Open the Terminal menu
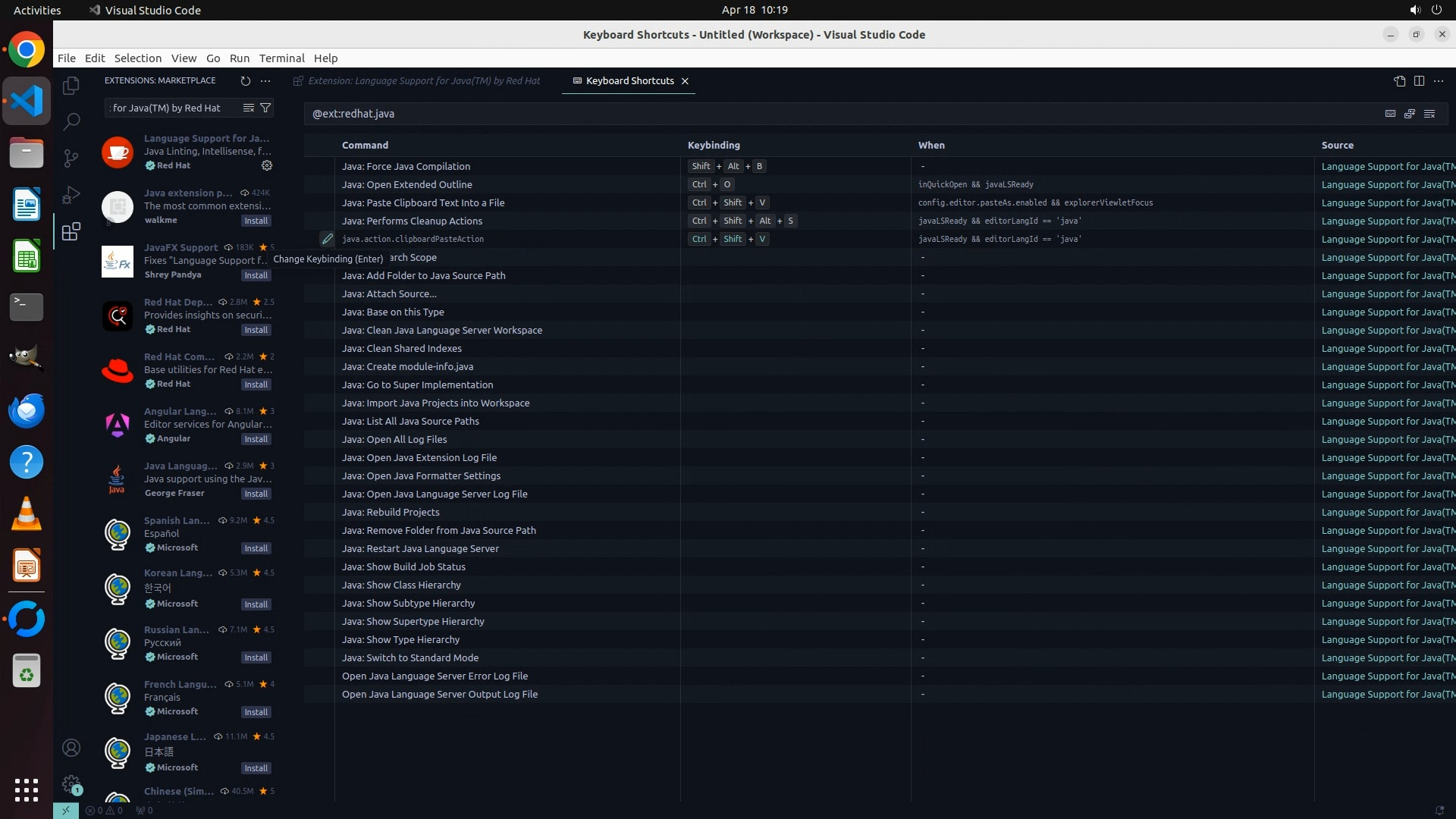The image size is (1456, 819). [281, 58]
